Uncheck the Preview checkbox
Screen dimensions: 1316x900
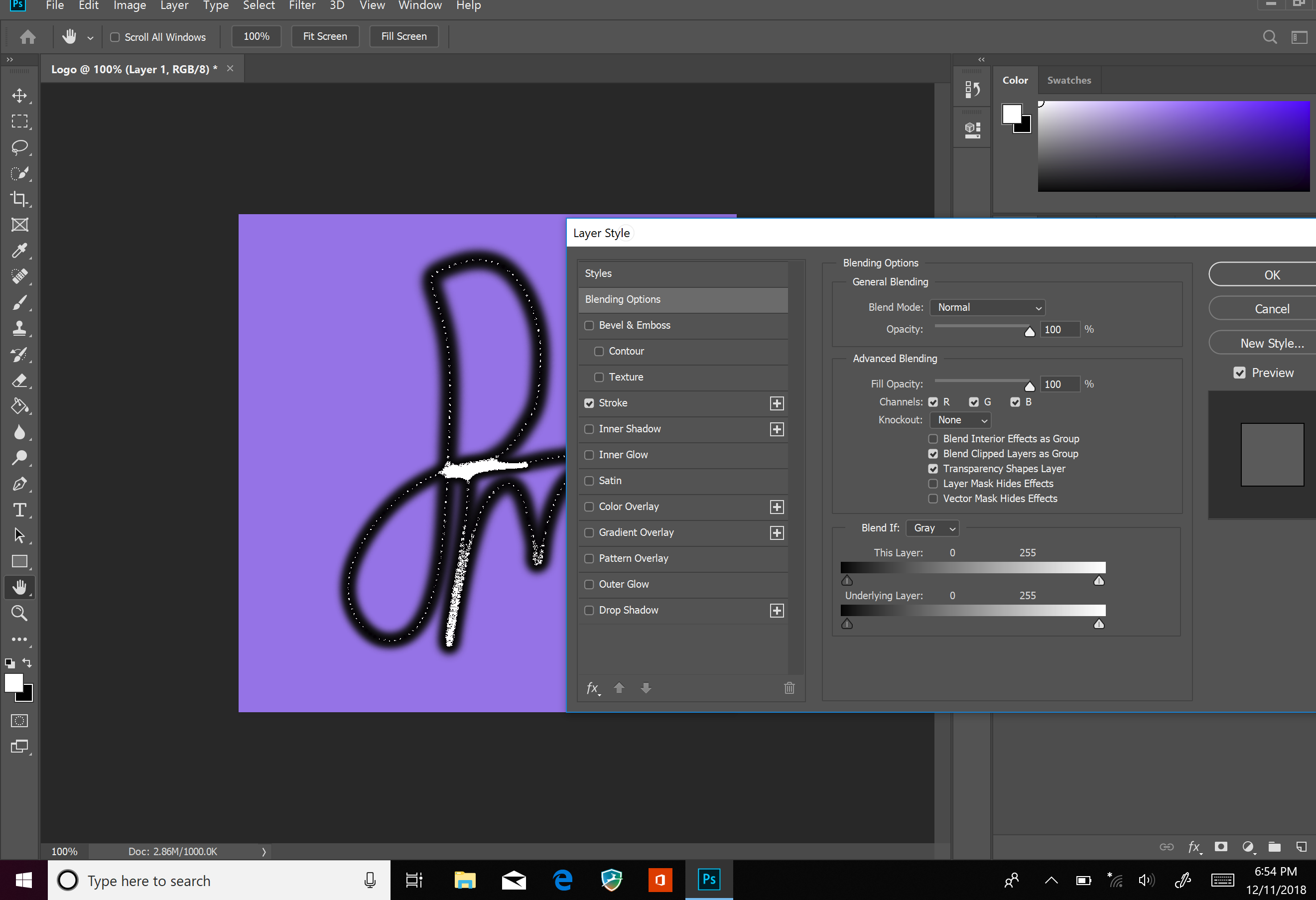[1240, 373]
